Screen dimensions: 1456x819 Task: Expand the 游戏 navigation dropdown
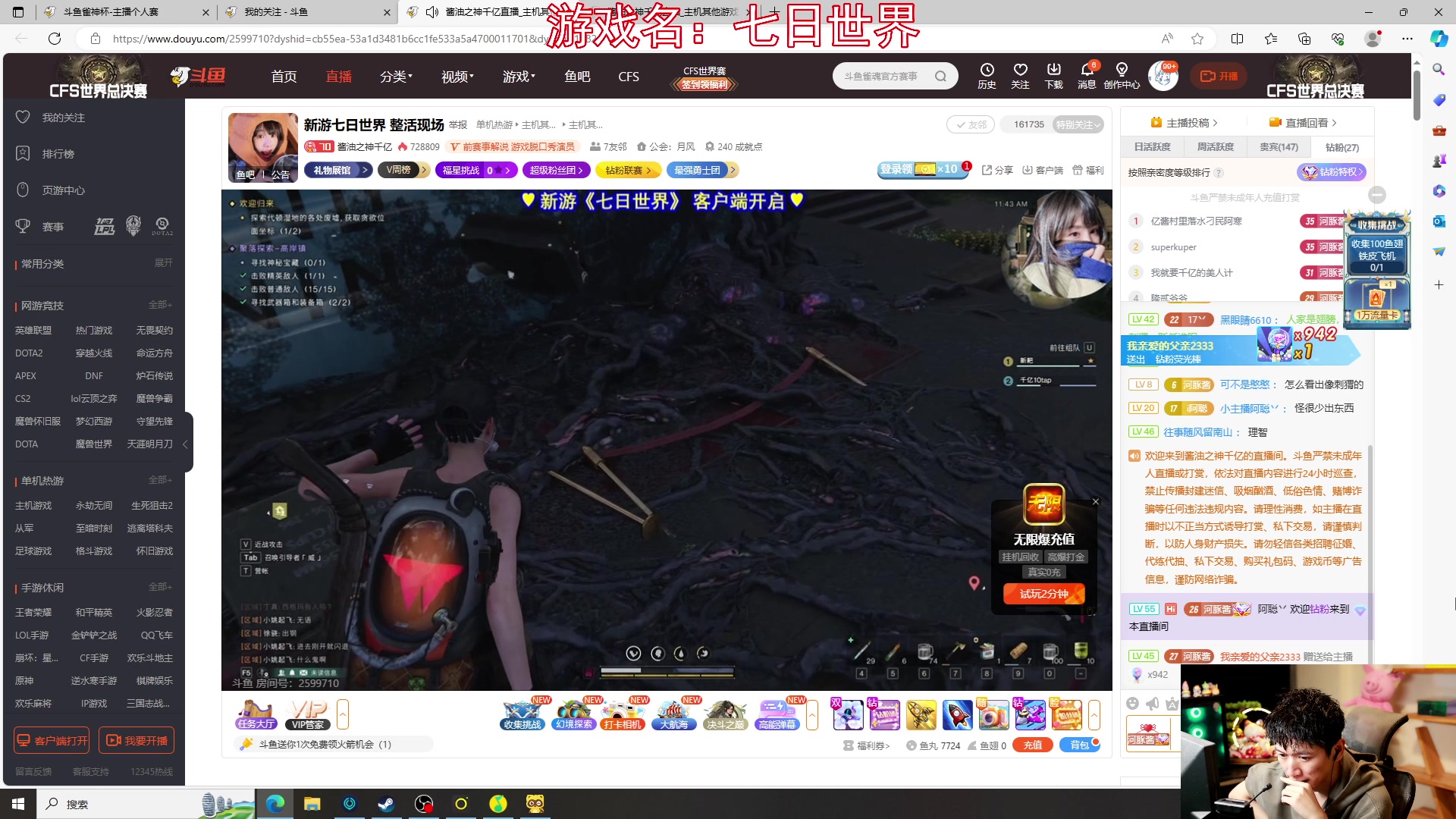tap(519, 77)
